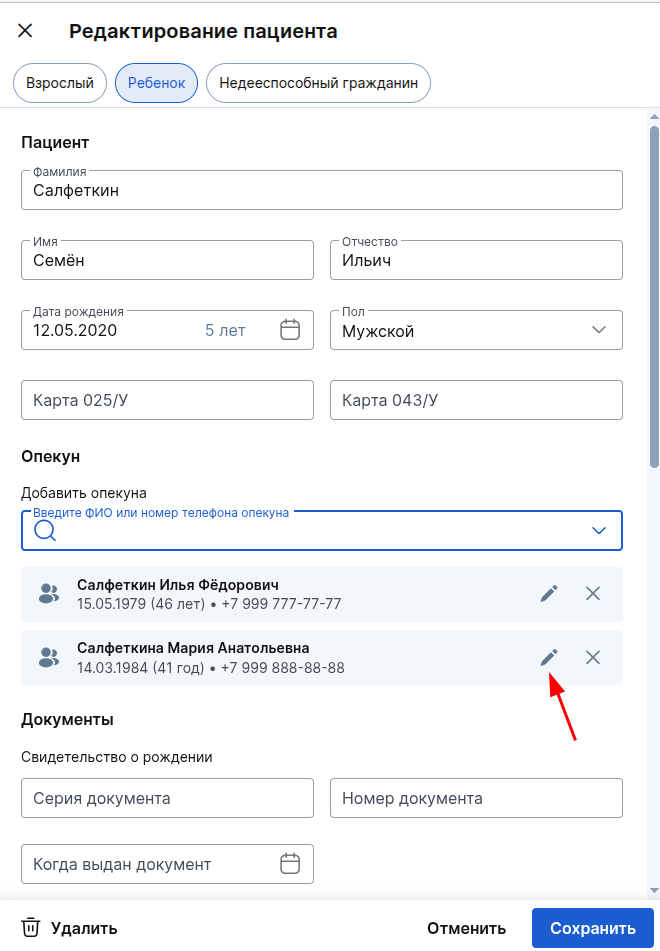
Task: Click the Опекун section heading
Action: click(x=50, y=456)
